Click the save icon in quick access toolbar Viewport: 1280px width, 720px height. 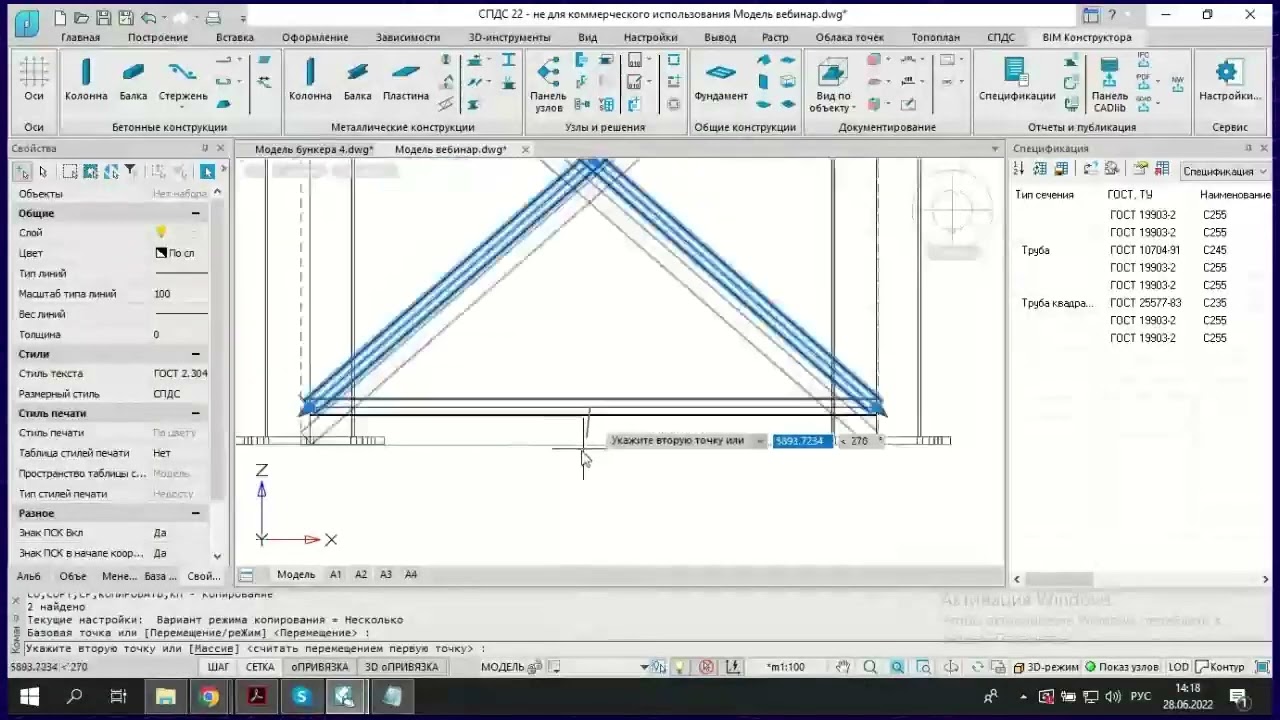pyautogui.click(x=103, y=17)
